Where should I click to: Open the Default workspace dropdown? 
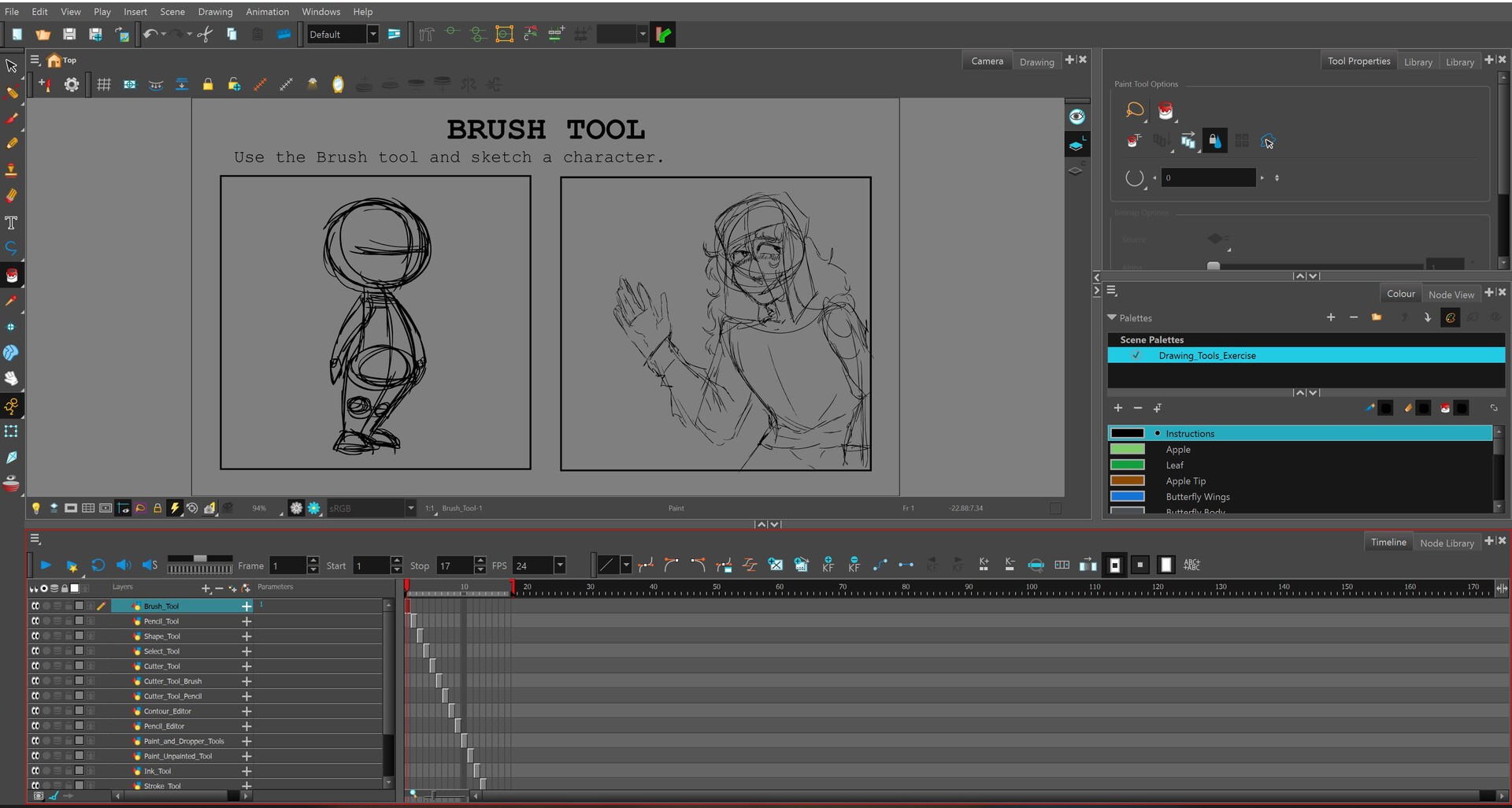coord(373,35)
